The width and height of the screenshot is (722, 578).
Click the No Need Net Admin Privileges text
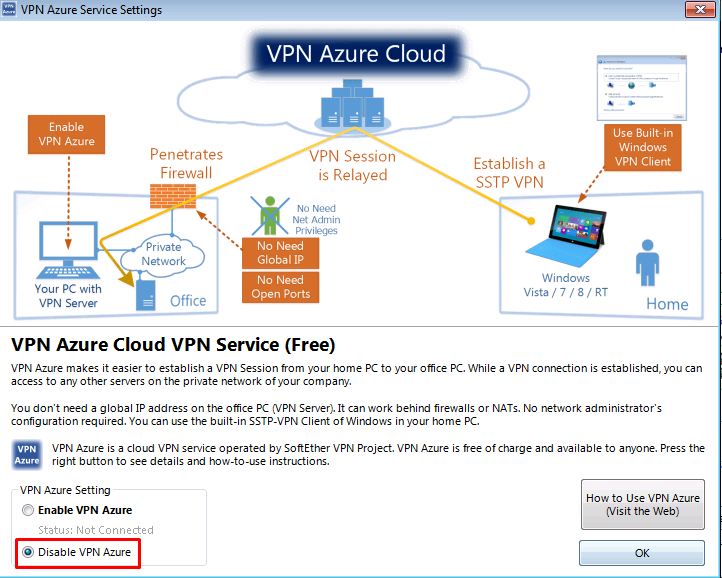click(316, 220)
